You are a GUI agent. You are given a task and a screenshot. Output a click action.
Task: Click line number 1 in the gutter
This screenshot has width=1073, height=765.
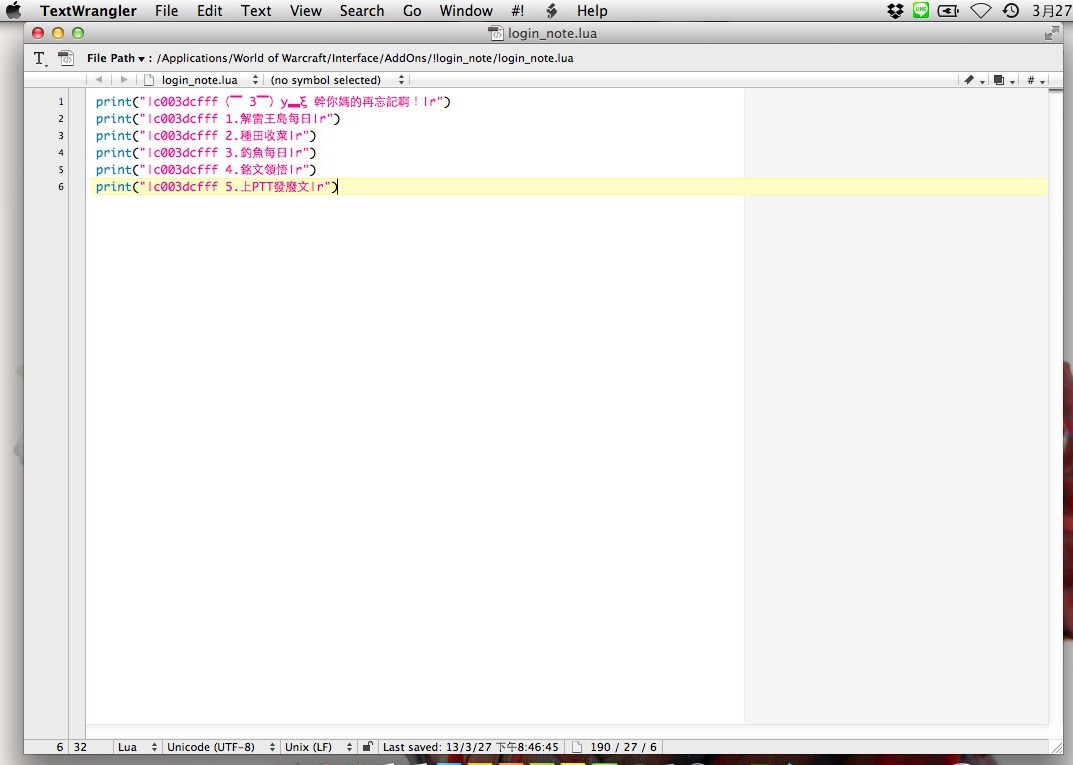pos(60,101)
